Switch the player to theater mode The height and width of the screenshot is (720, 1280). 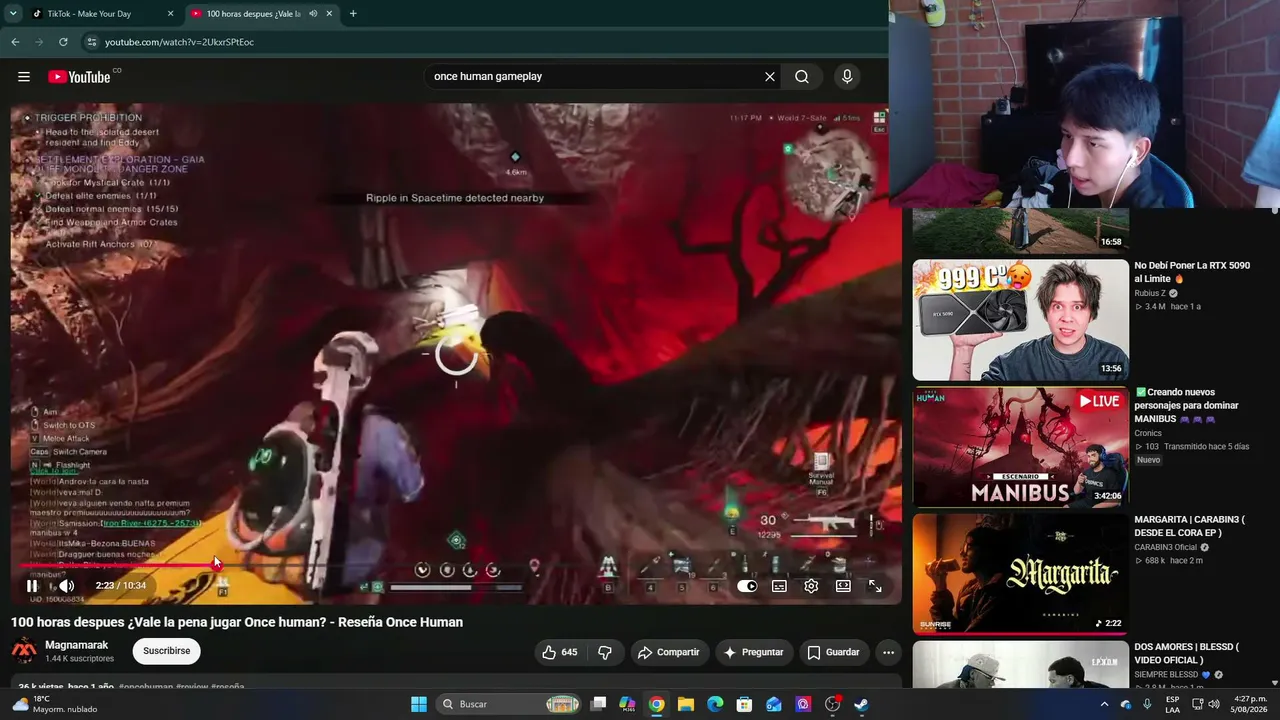843,586
